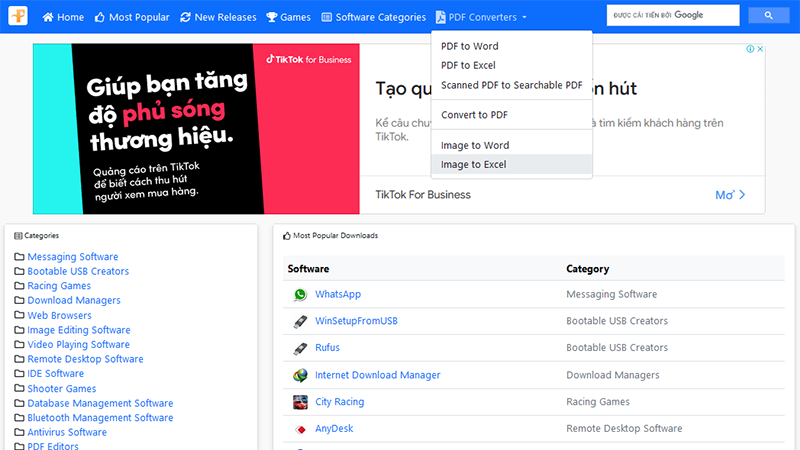Click the City Racing game icon
This screenshot has width=800, height=450.
point(300,402)
